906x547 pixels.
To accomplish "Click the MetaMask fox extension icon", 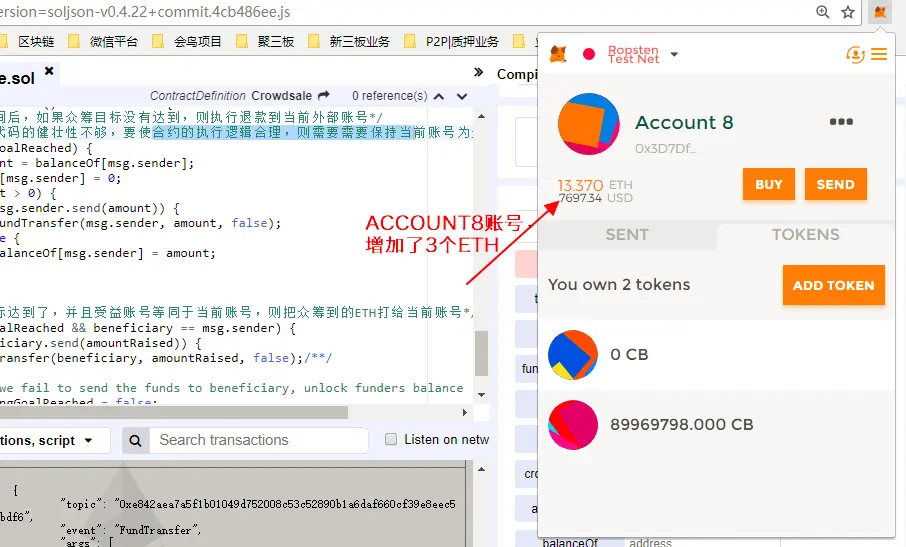I will coord(880,12).
